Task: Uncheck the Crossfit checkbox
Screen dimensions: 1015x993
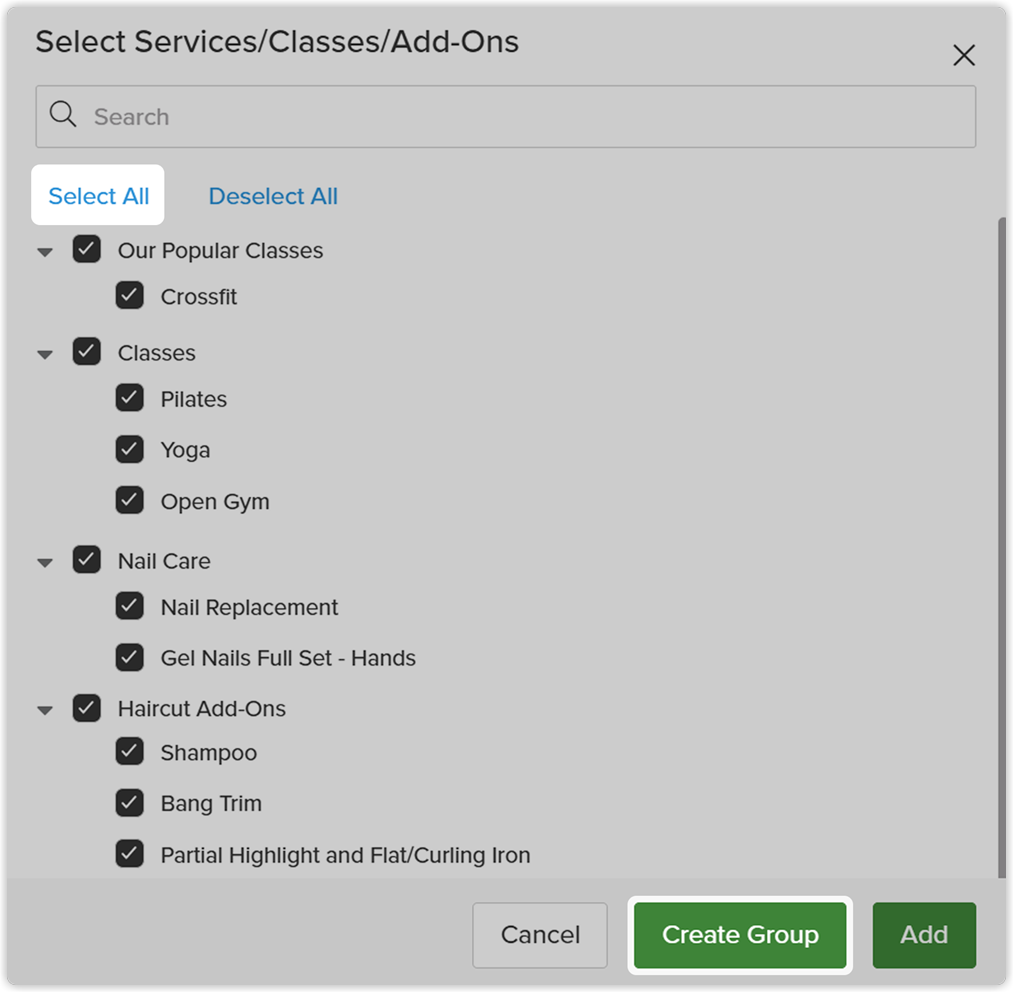Action: point(129,295)
